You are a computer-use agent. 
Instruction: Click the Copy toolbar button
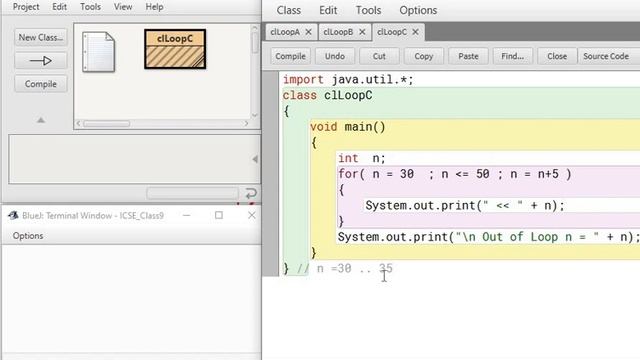(424, 56)
